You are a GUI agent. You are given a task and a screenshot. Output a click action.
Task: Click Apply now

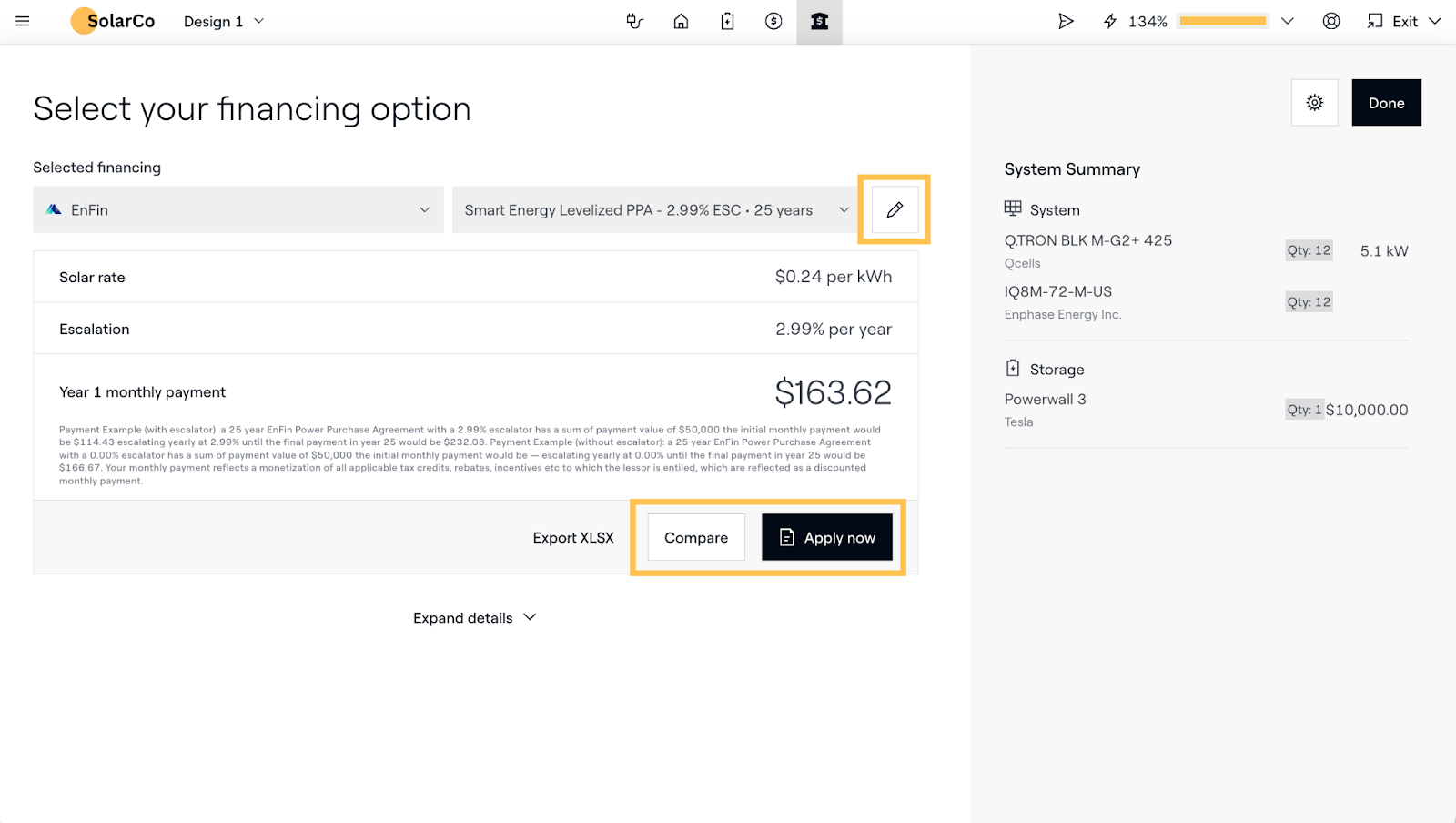click(x=826, y=538)
